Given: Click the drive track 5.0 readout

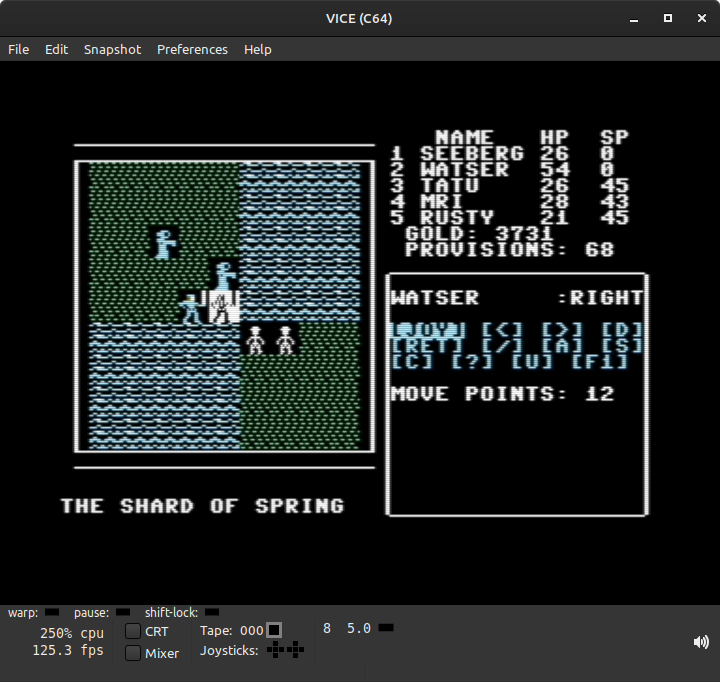Looking at the screenshot, I should 359,628.
